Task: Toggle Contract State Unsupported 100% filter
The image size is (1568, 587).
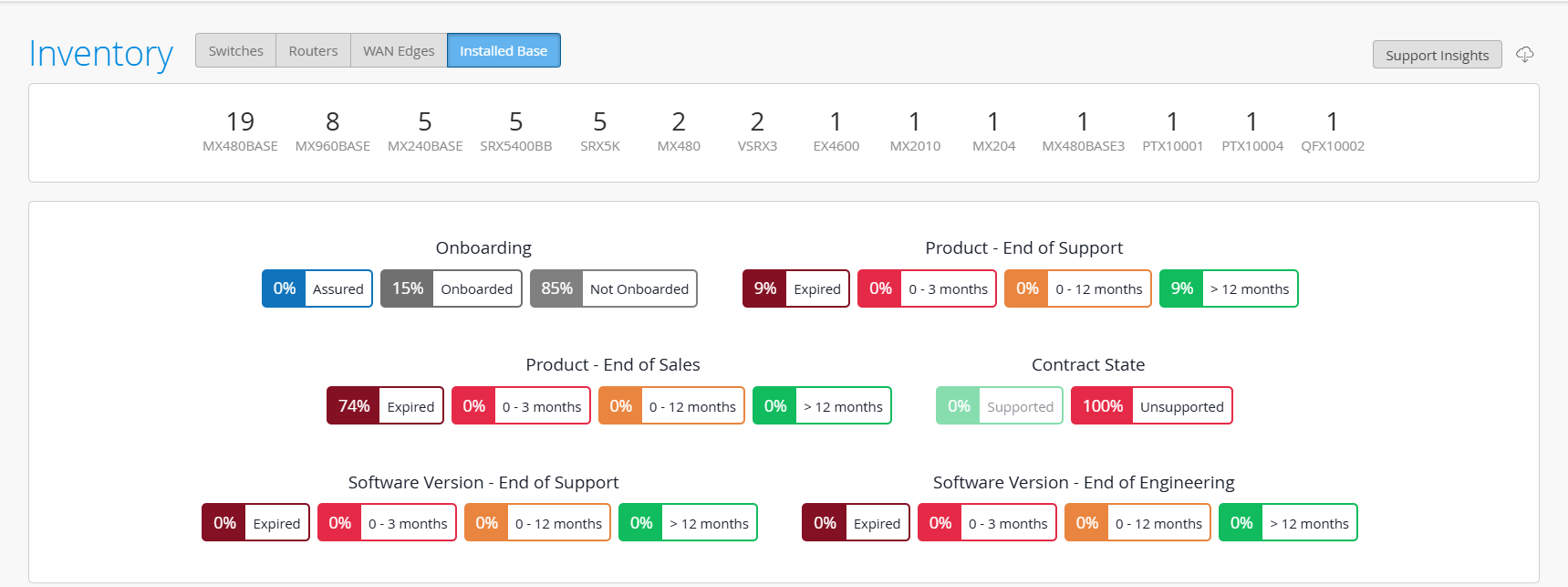Action: pos(1152,406)
